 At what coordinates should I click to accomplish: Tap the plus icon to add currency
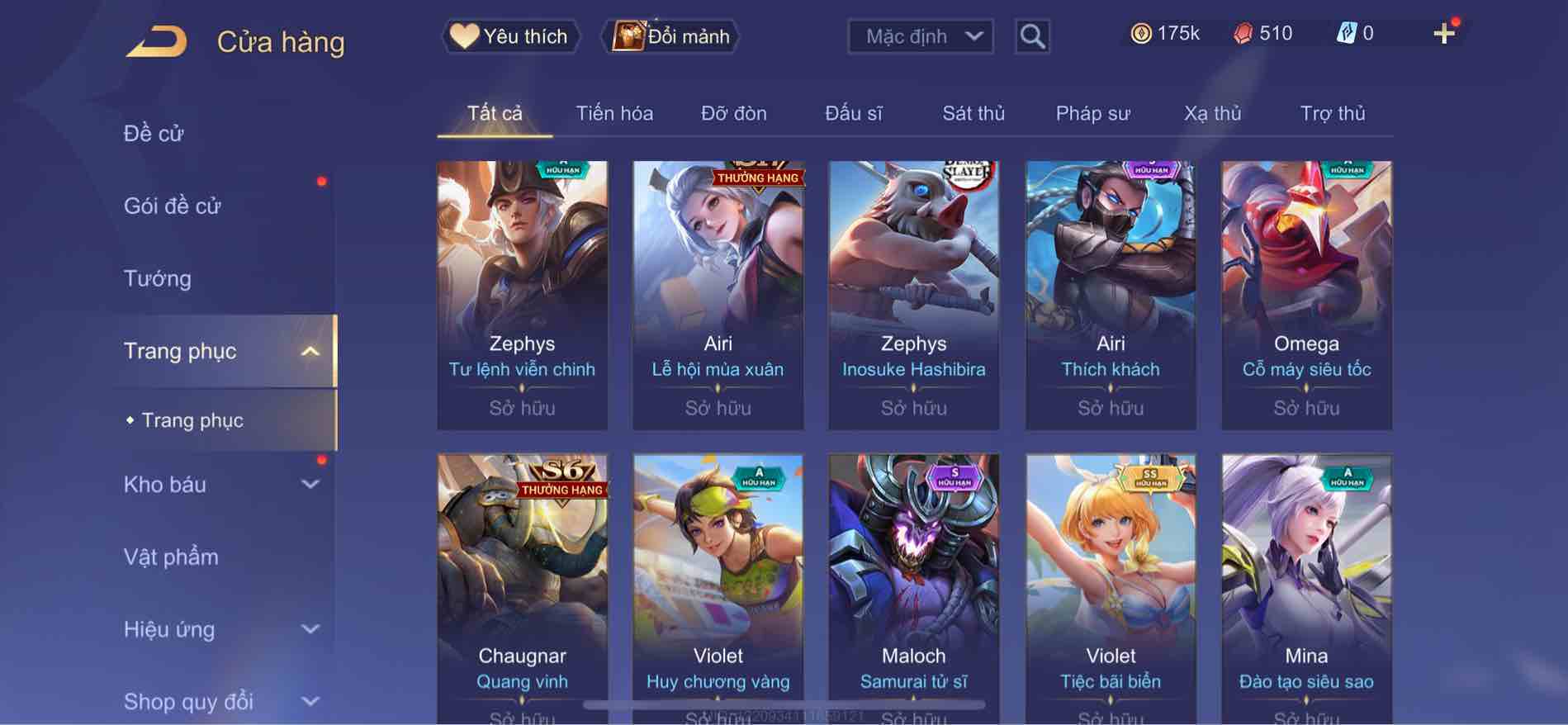click(1443, 34)
